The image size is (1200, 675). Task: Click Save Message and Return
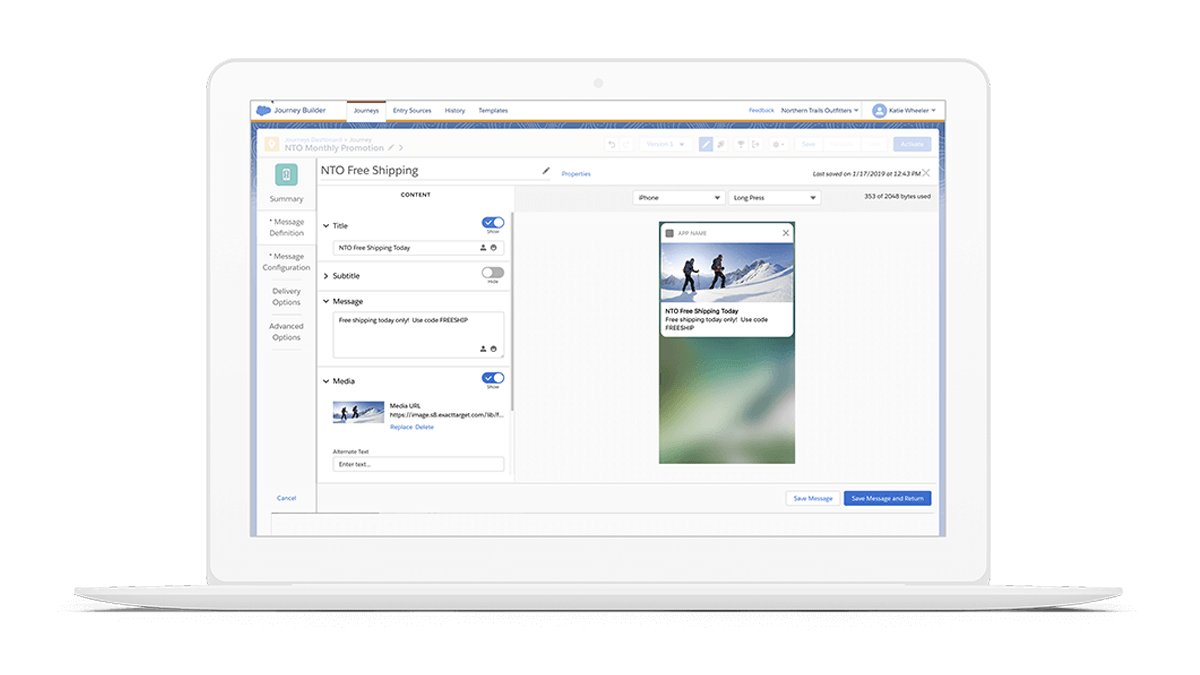pos(887,498)
